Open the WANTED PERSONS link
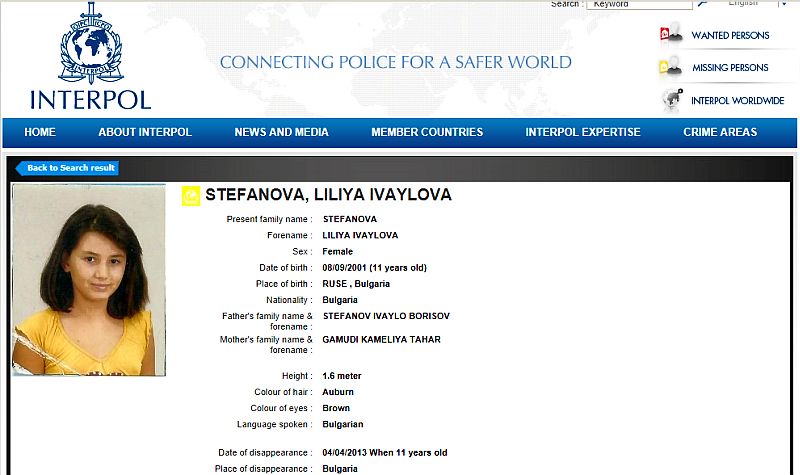The image size is (800, 475). tap(730, 35)
